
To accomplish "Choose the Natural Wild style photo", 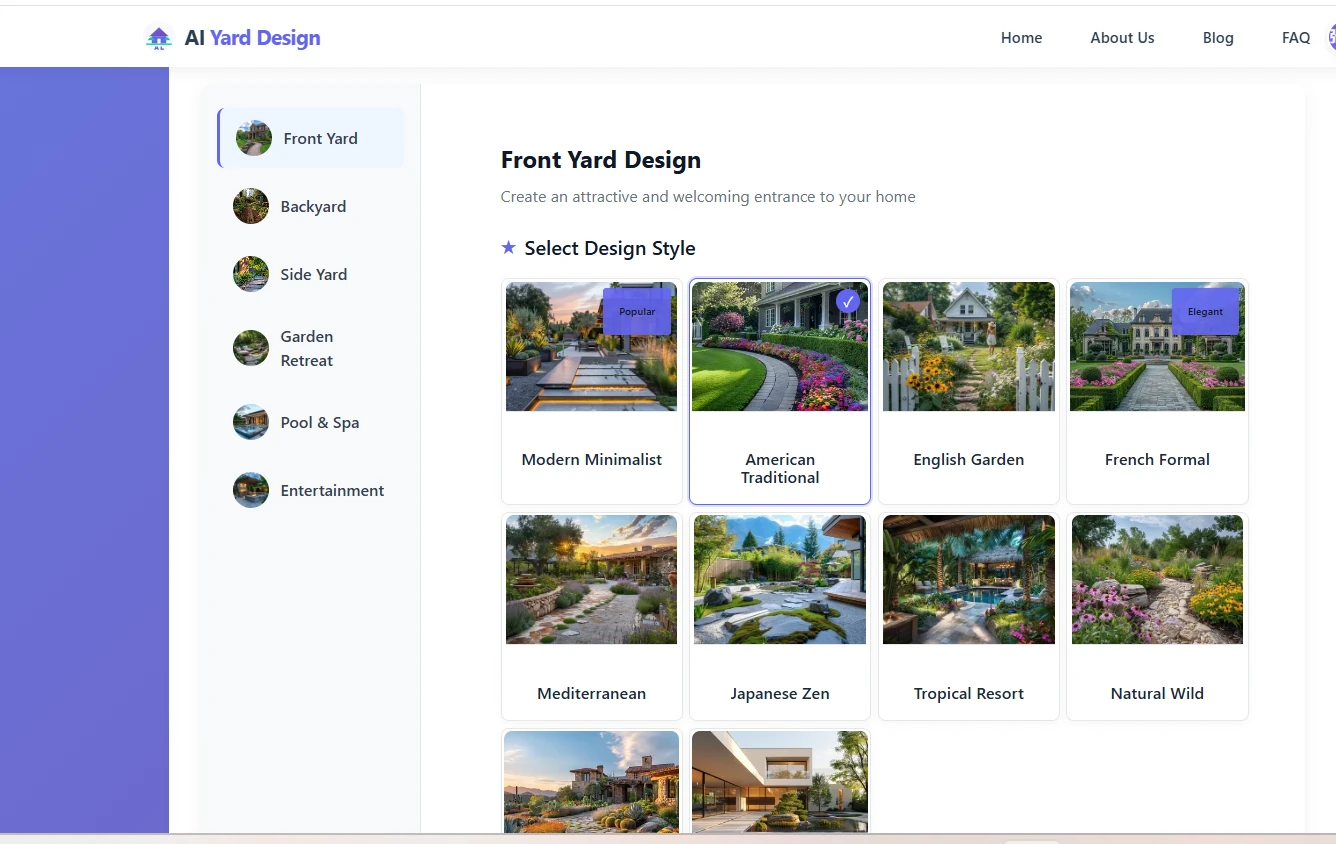I will point(1157,579).
